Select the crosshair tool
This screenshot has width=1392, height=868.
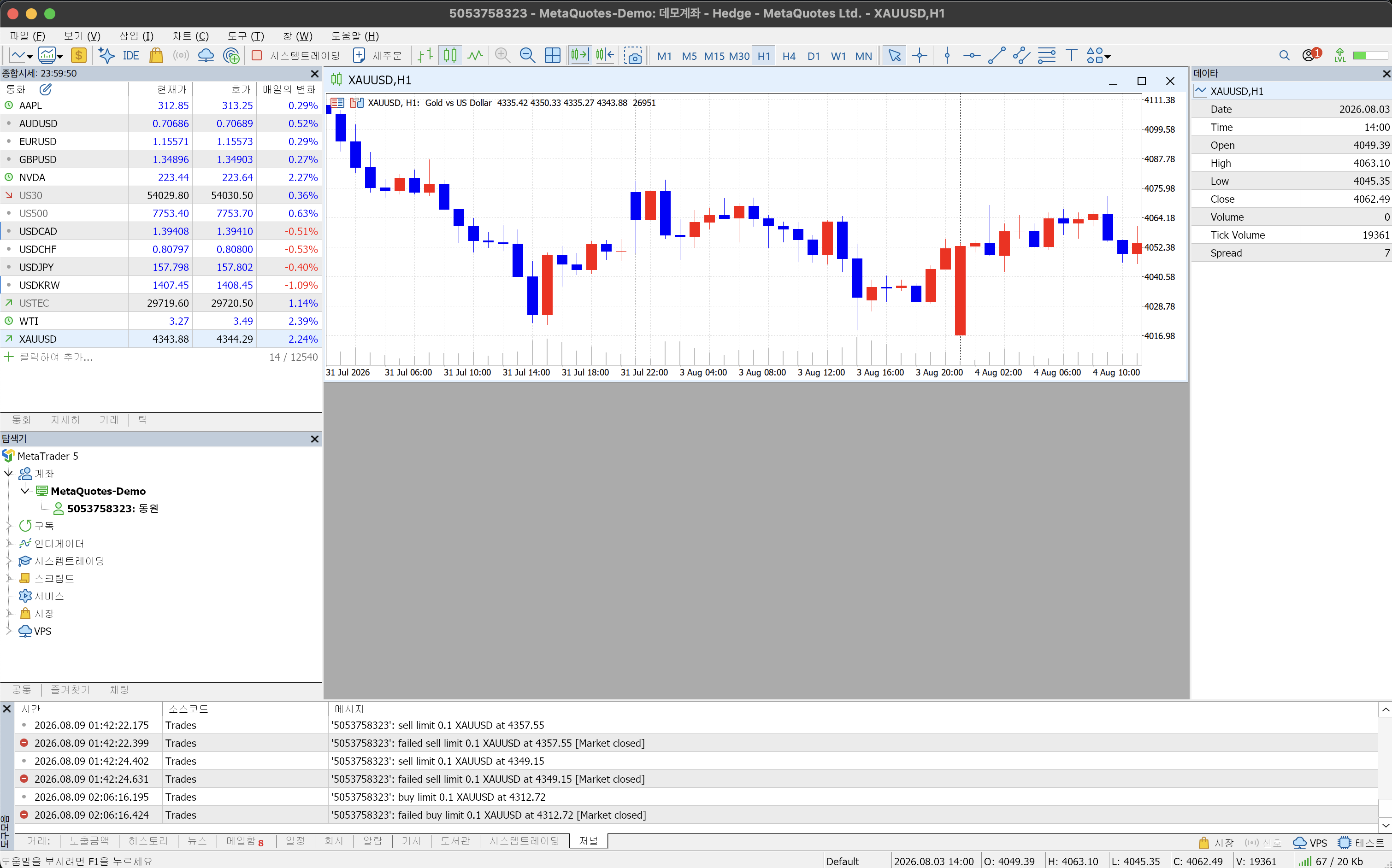[x=920, y=56]
